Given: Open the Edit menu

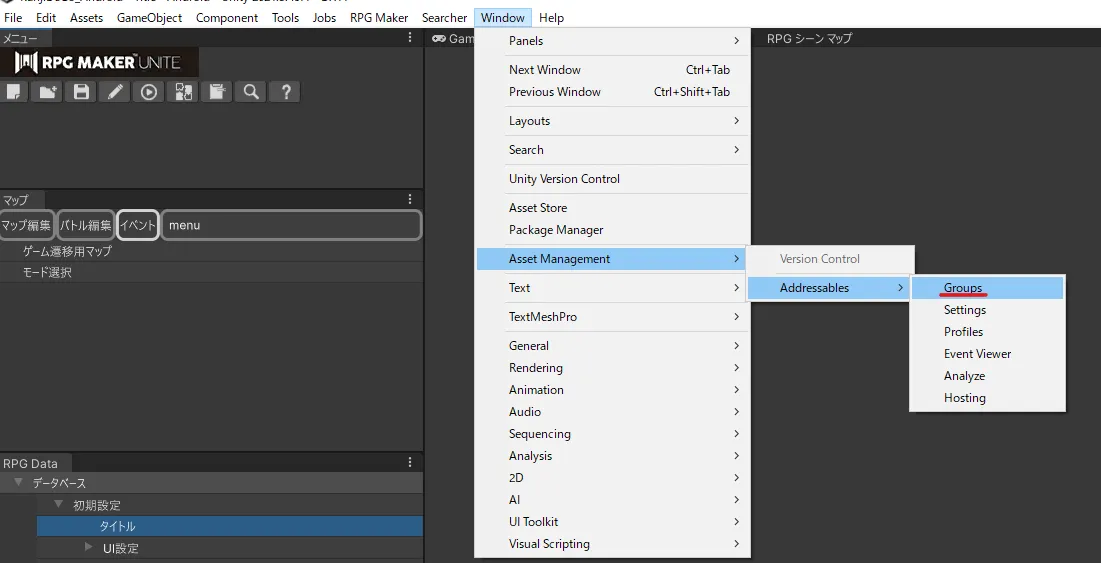Looking at the screenshot, I should pos(46,18).
